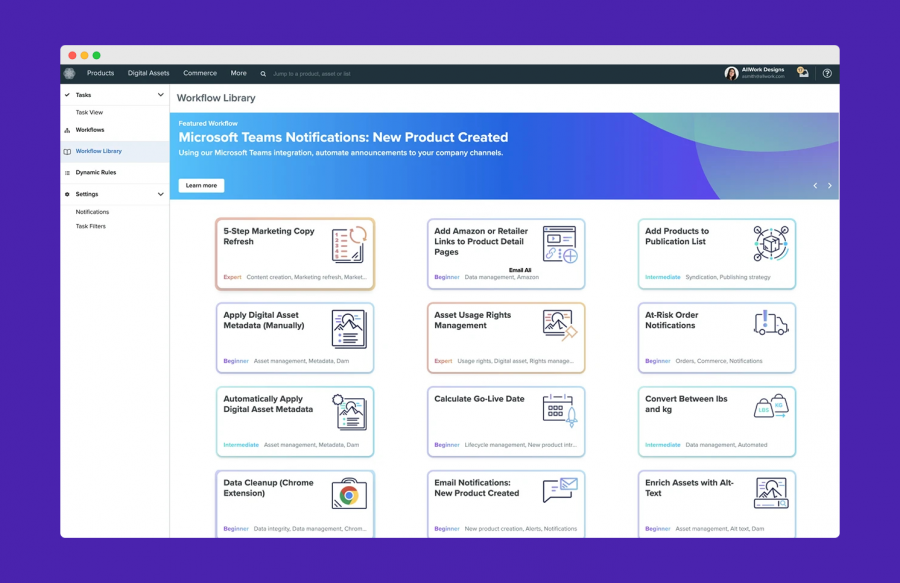Go to next featured workflow arrow

tap(829, 185)
